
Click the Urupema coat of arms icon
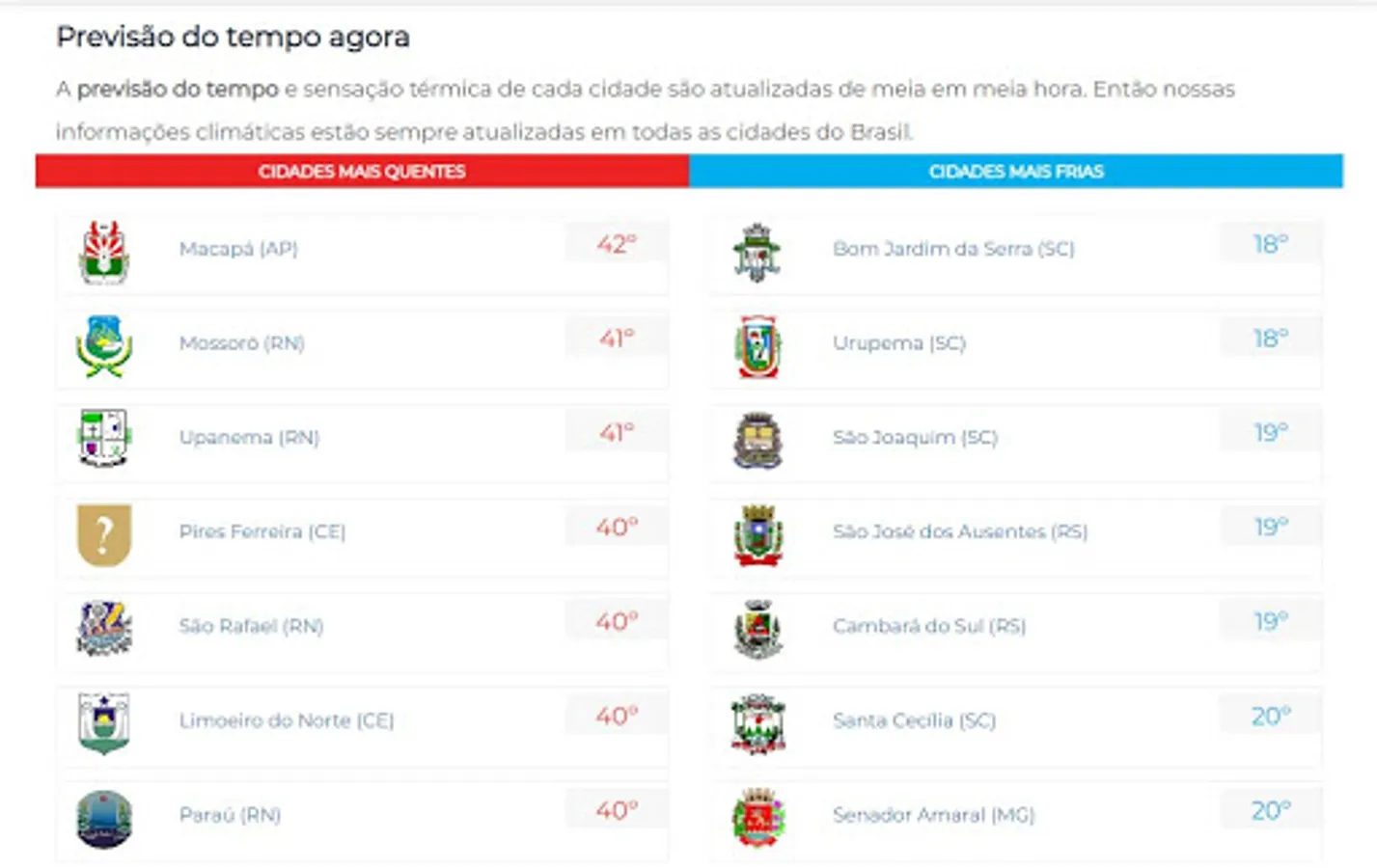point(757,345)
